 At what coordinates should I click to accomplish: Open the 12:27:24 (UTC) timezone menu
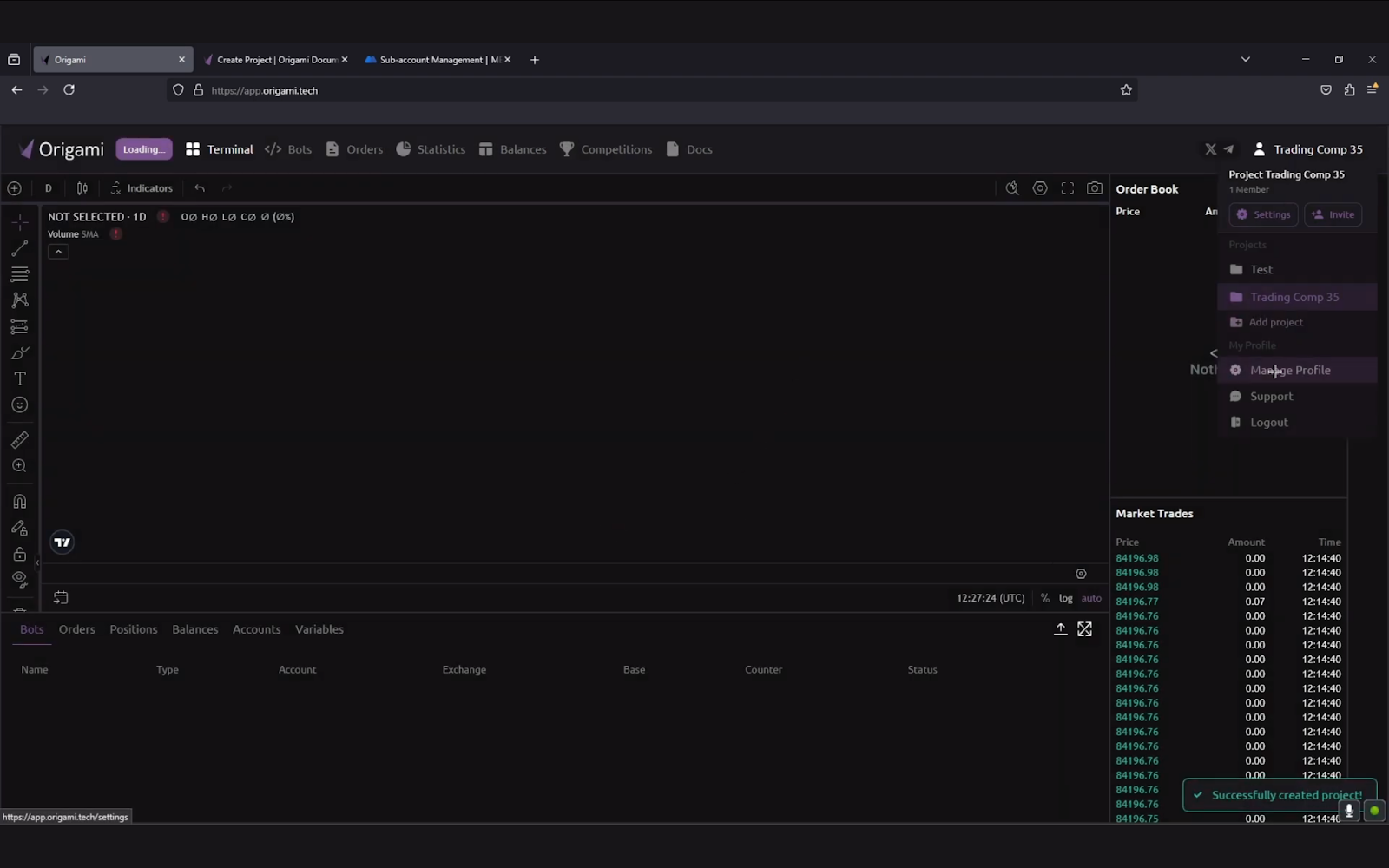point(991,598)
